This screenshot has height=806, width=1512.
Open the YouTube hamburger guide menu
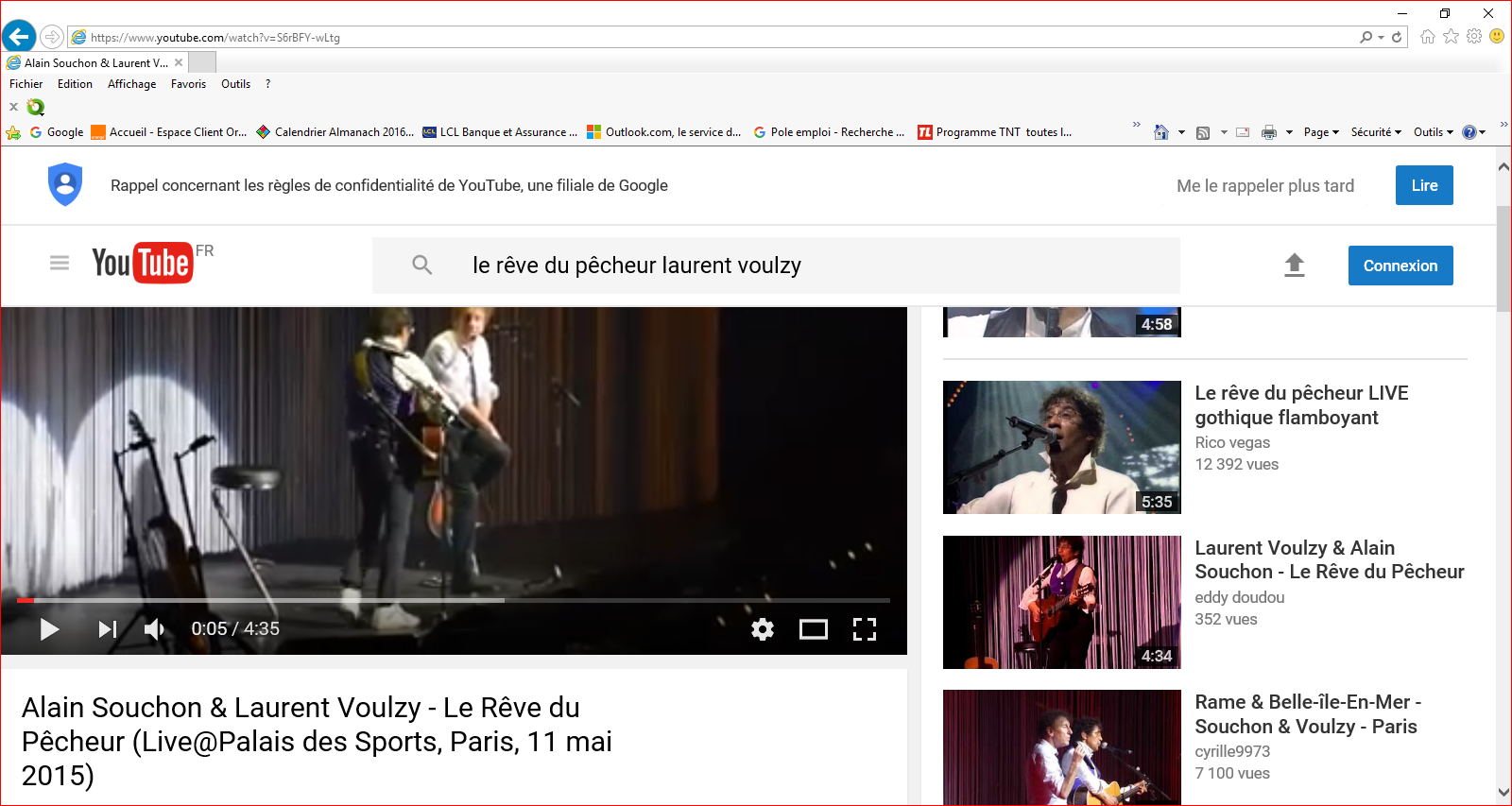60,263
